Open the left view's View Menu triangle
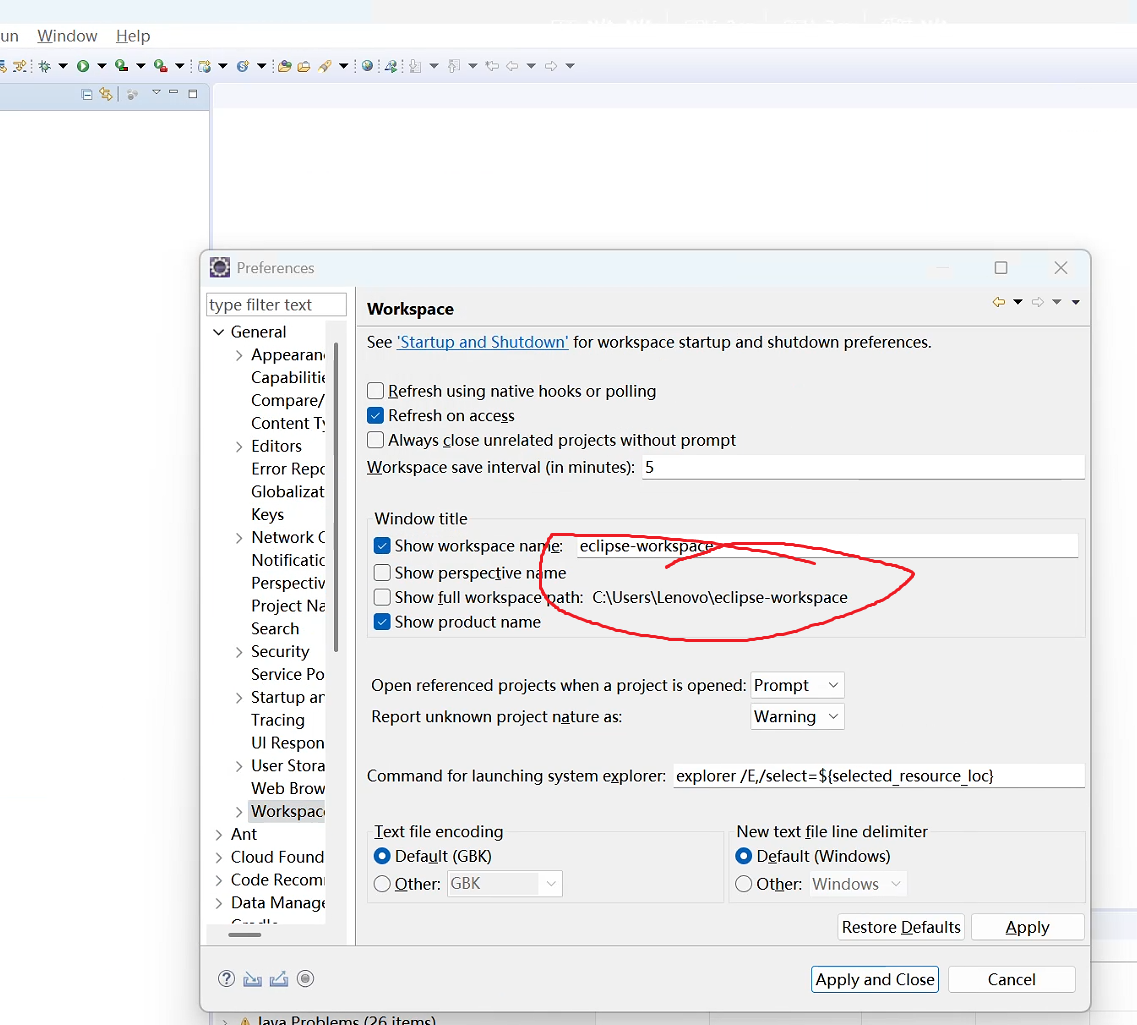 (156, 92)
